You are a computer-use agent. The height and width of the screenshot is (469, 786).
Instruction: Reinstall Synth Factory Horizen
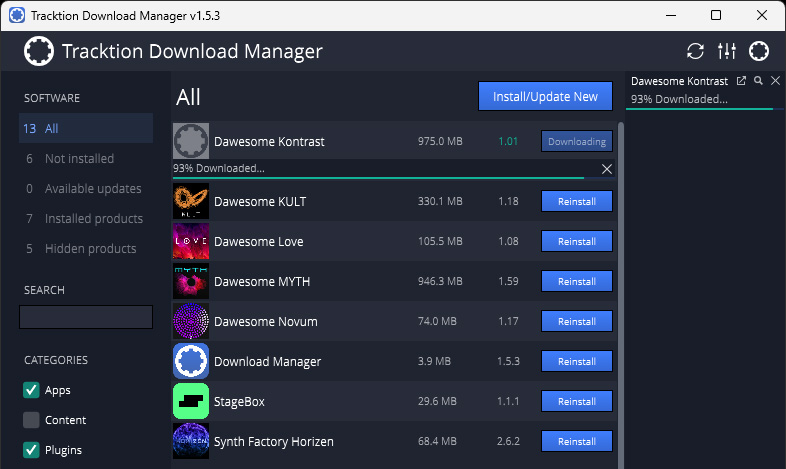[576, 441]
